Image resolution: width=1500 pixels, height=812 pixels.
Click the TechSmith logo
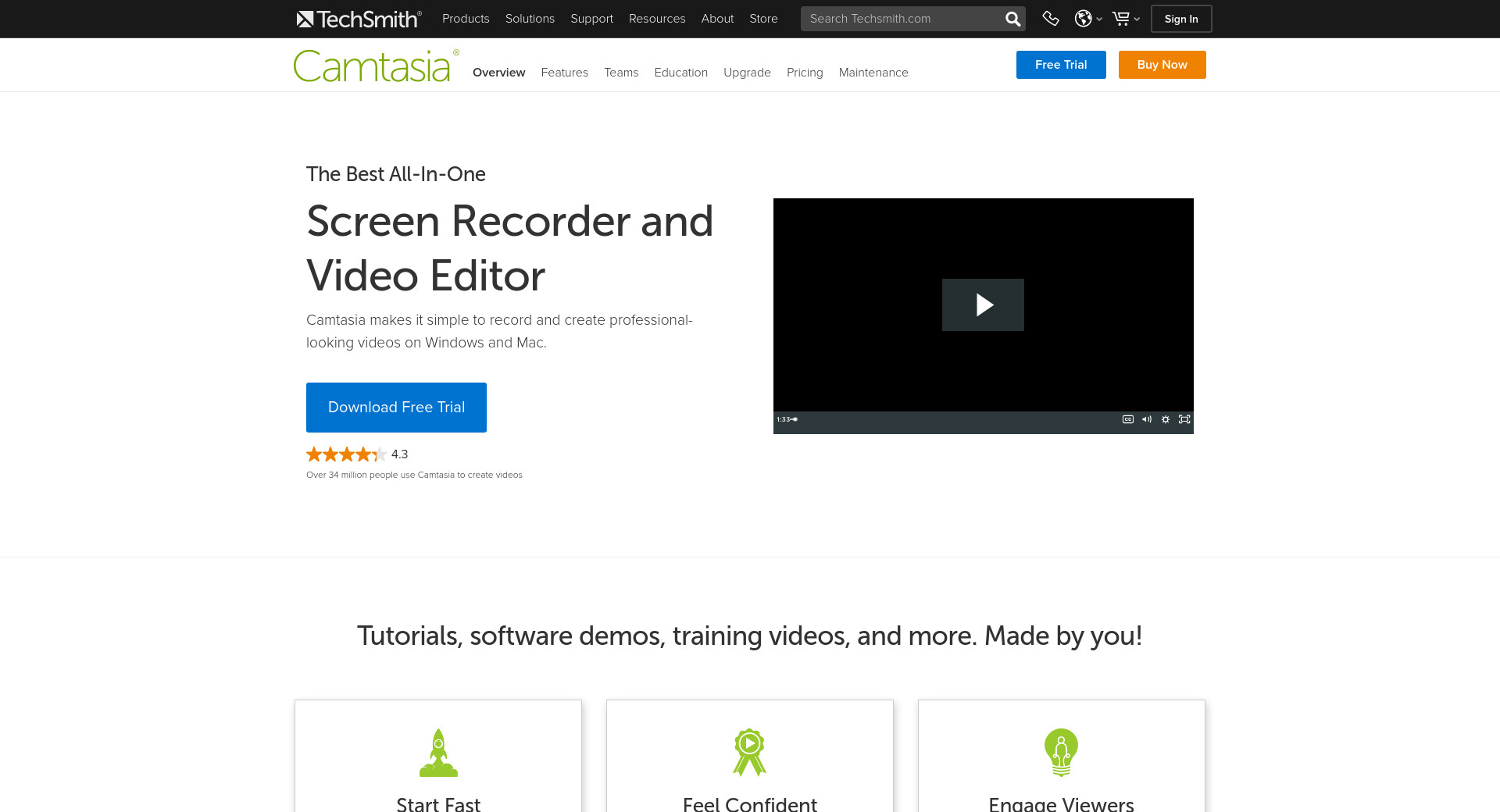click(x=359, y=19)
